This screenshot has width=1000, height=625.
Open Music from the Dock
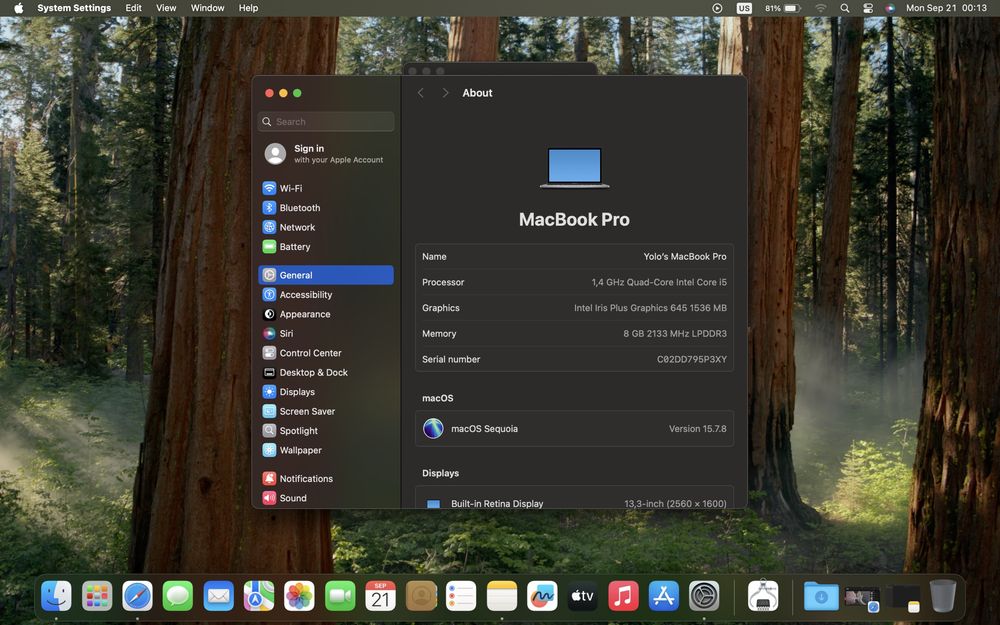click(623, 597)
